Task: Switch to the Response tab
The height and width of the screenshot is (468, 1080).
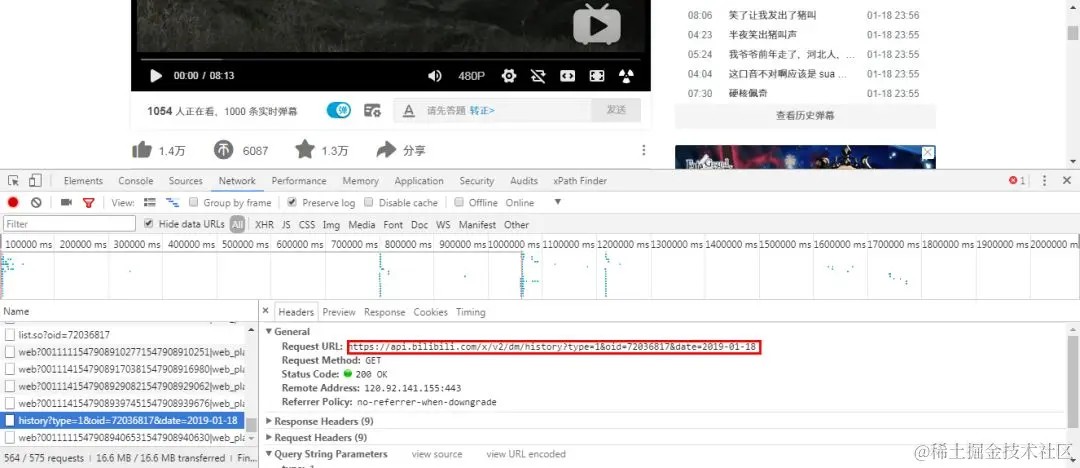Action: tap(384, 312)
